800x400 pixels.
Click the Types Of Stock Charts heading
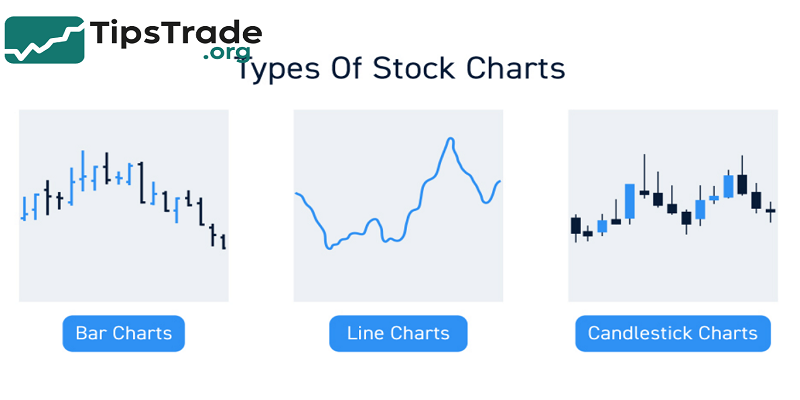tap(400, 69)
